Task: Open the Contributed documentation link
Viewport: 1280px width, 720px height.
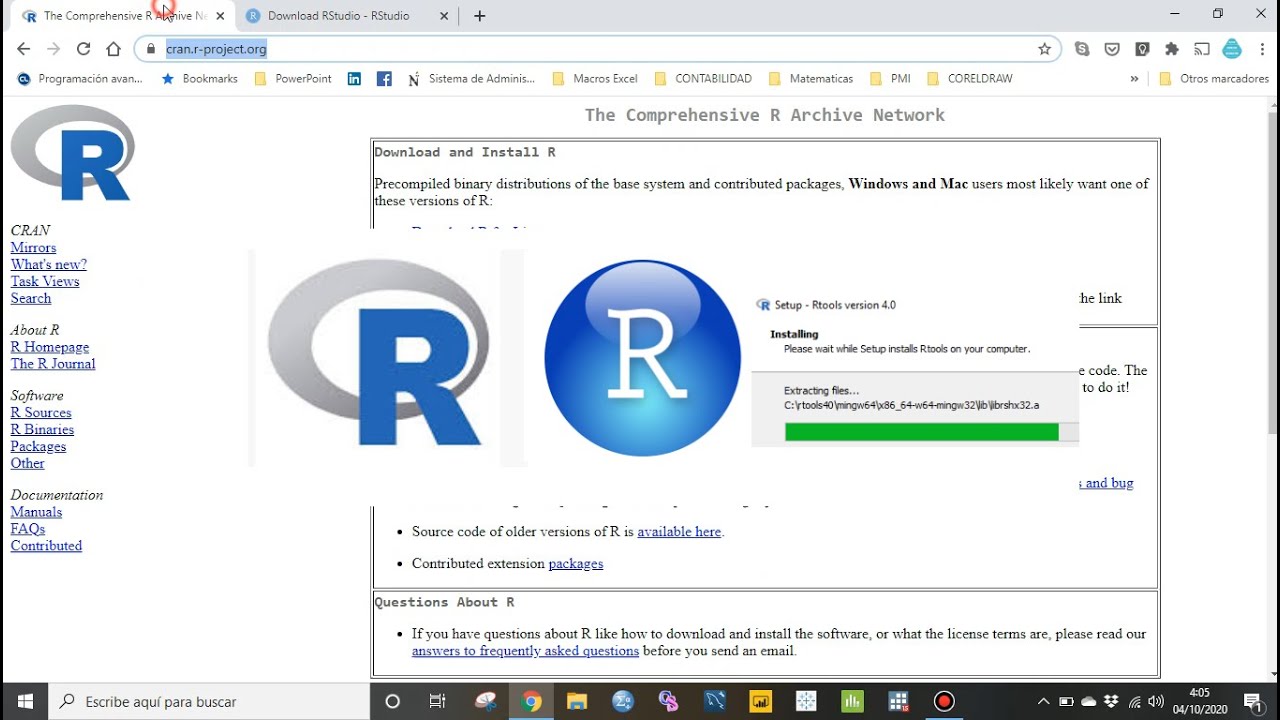Action: [46, 546]
